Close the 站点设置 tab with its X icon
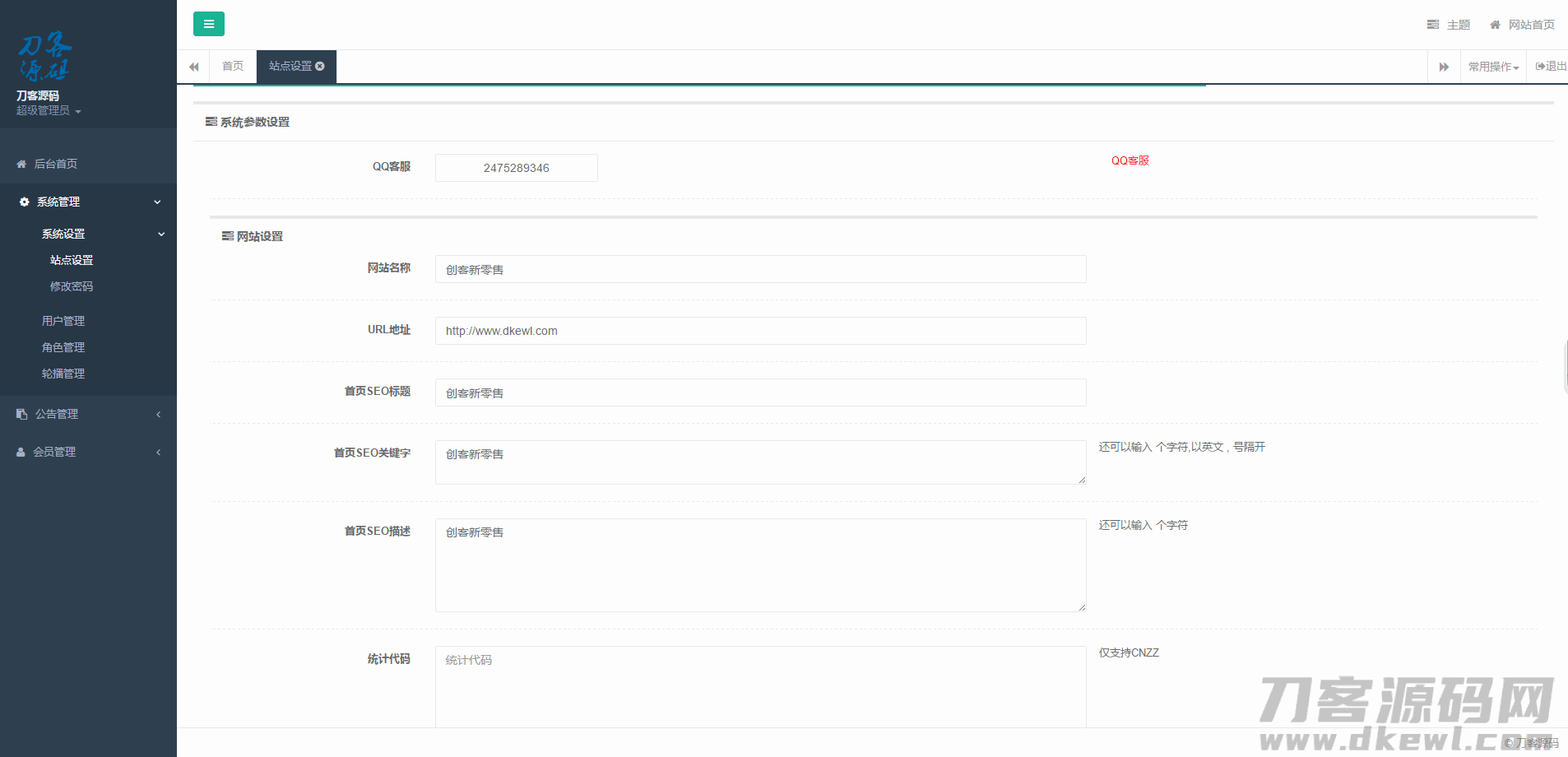Image resolution: width=1568 pixels, height=757 pixels. (320, 66)
